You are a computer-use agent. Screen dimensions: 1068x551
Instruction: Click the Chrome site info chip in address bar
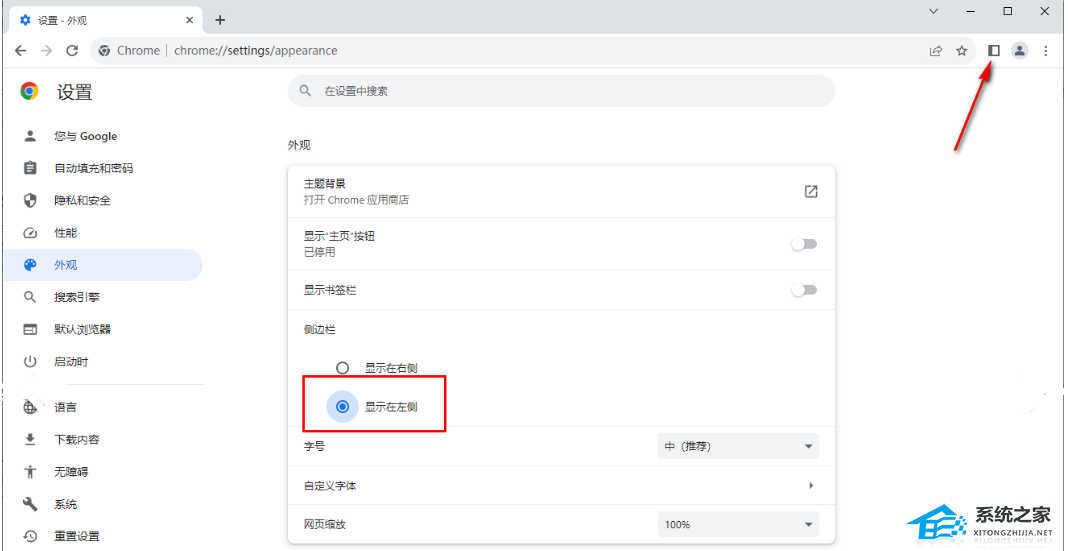(x=129, y=50)
